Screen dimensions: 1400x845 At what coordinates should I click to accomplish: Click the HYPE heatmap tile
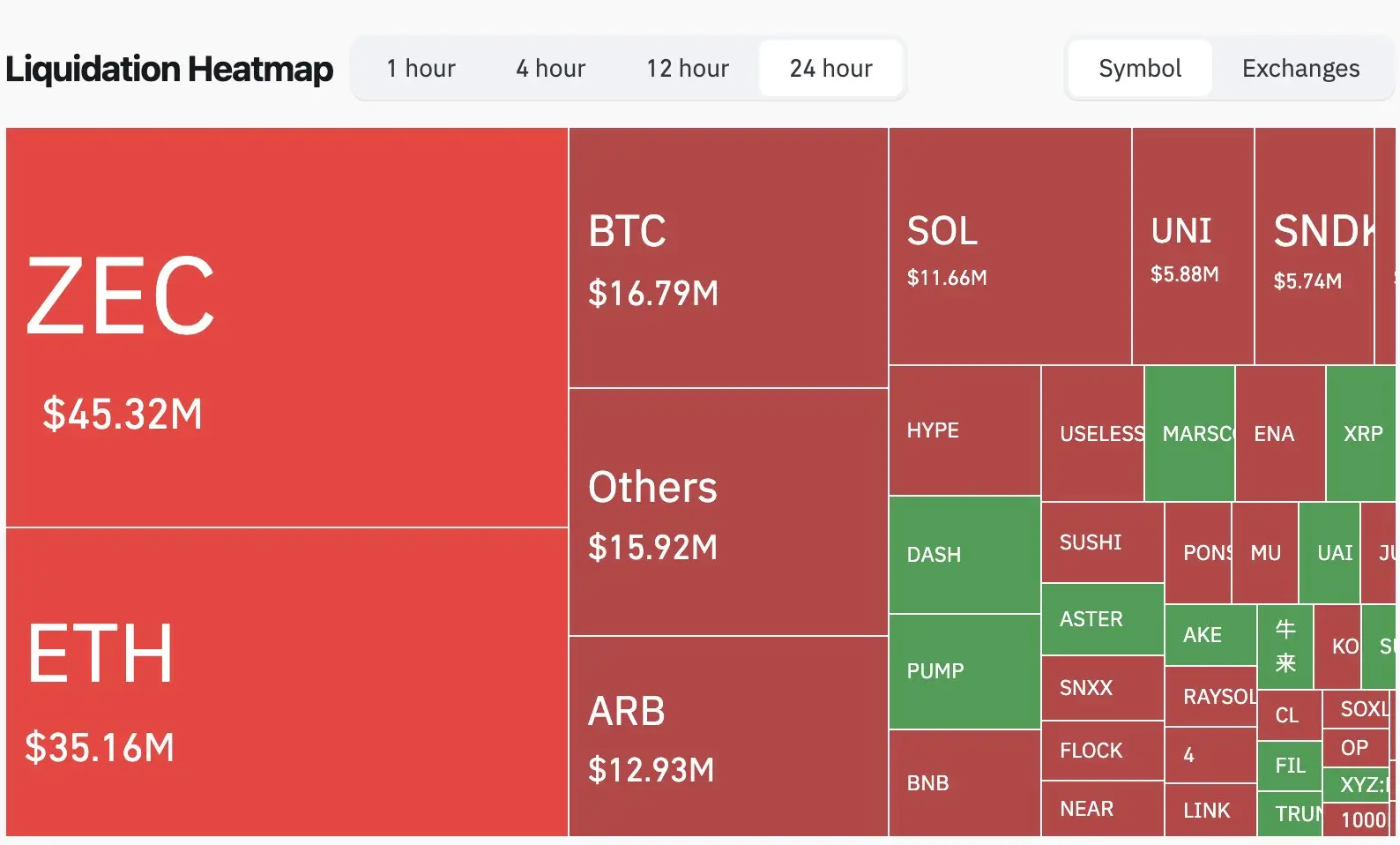(964, 430)
